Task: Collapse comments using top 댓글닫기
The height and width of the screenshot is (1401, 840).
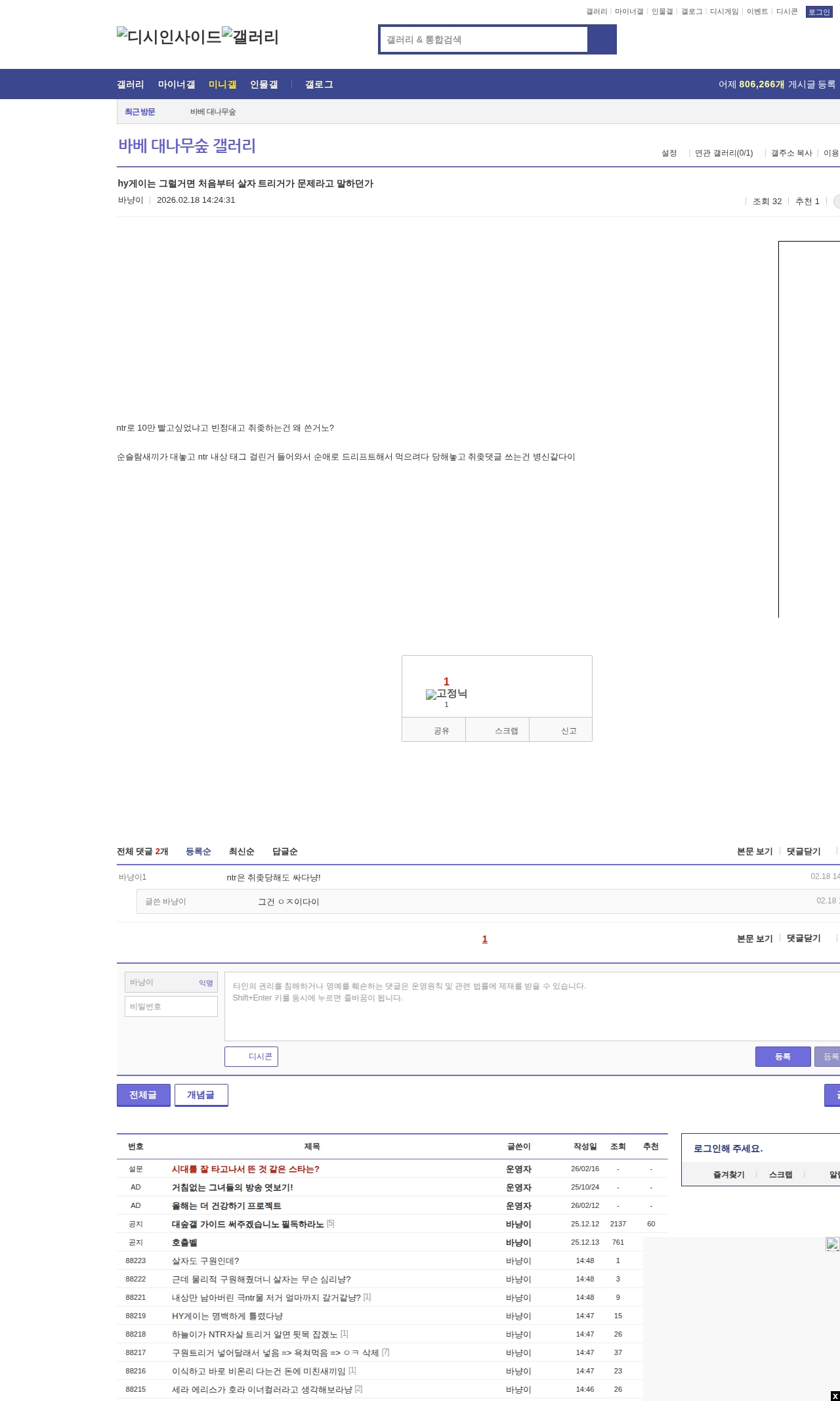Action: coord(803,851)
